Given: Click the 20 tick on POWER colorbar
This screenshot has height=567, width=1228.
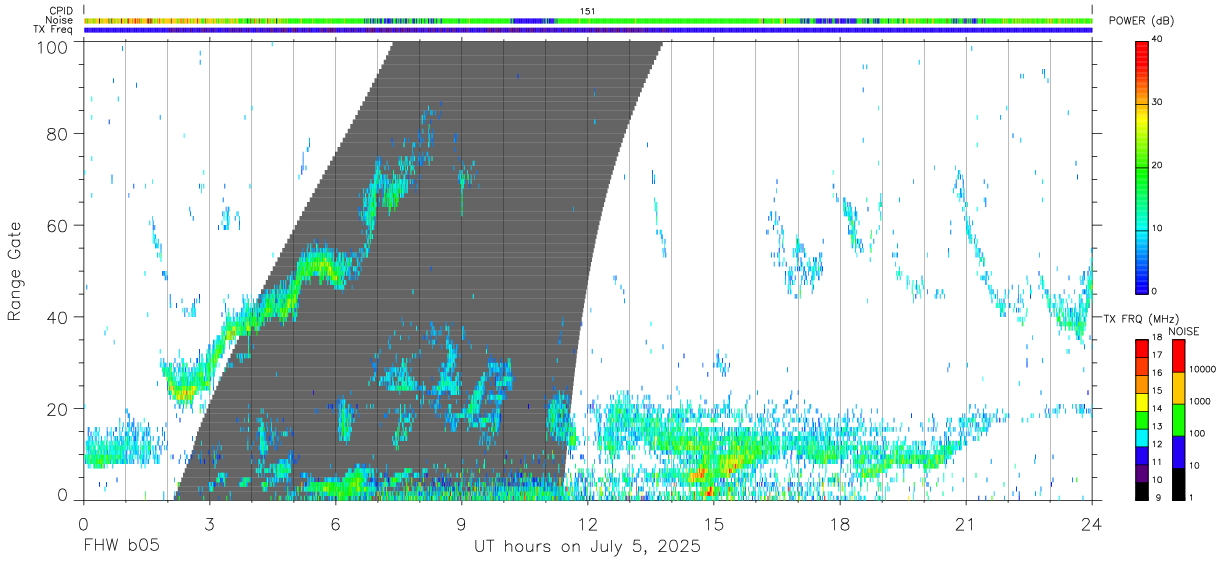Looking at the screenshot, I should [x=1159, y=166].
